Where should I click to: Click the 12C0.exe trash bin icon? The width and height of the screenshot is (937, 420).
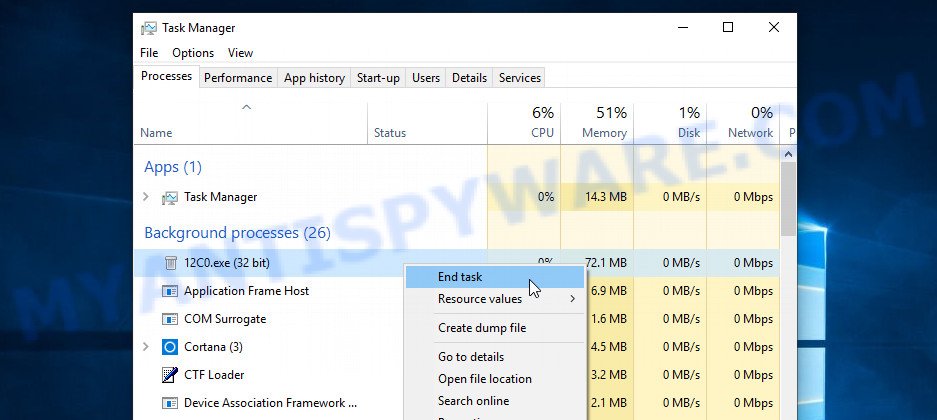pos(170,263)
